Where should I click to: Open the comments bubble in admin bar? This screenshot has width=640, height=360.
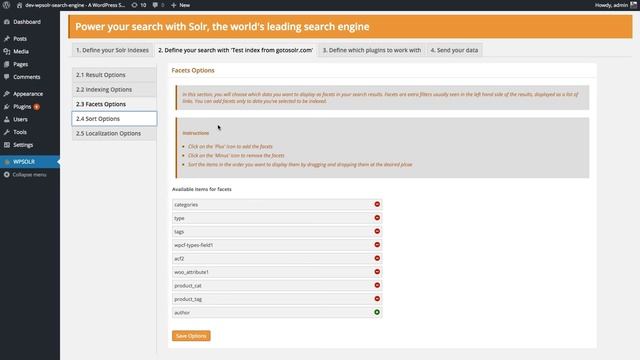pos(158,5)
